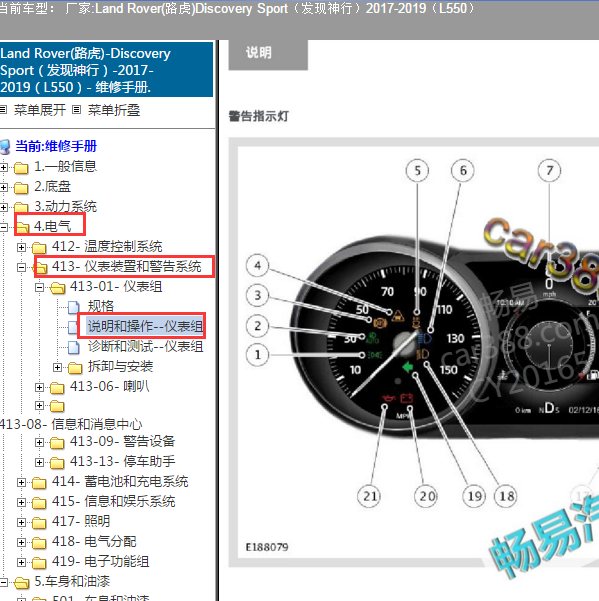Select the 413- 仪表装置和警告系统 label

click(126, 266)
